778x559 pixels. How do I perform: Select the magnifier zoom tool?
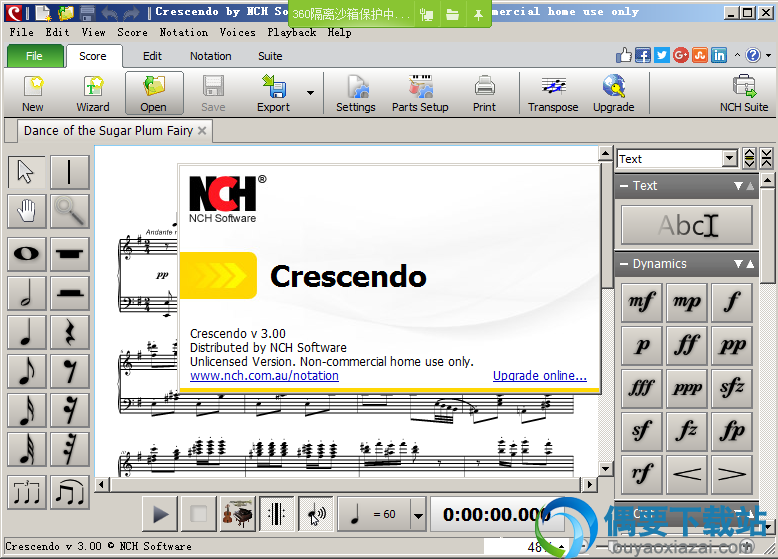click(69, 211)
